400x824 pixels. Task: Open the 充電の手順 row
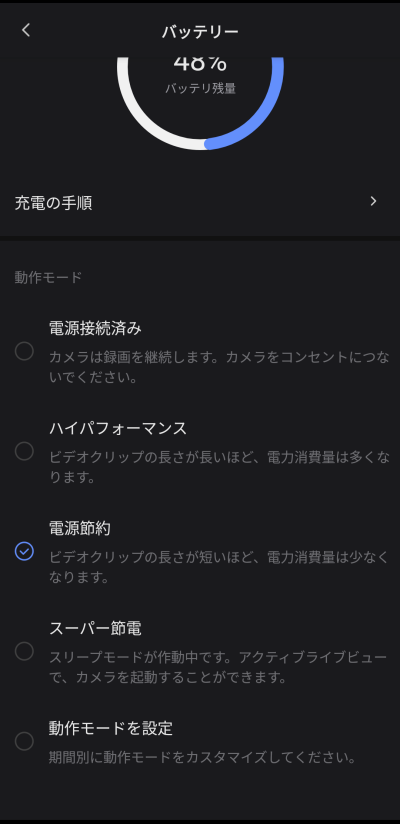200,202
